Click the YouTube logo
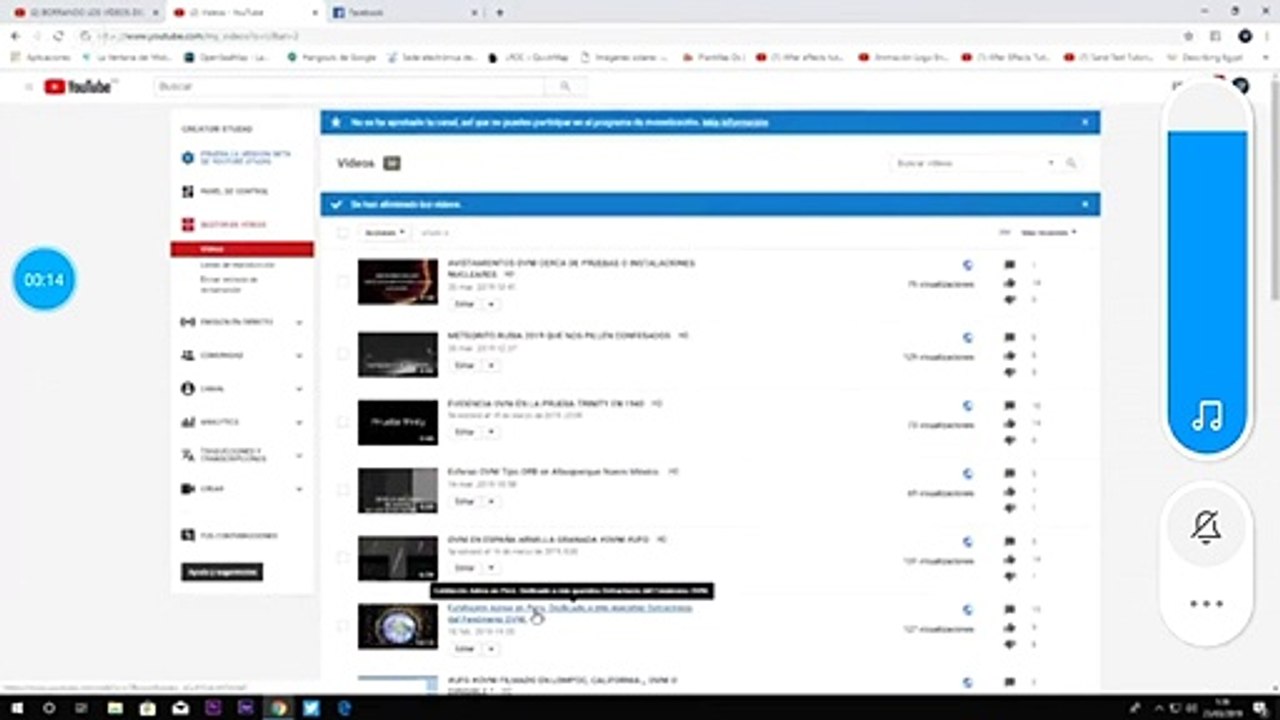Screen dimensions: 1280x720 pos(79,87)
